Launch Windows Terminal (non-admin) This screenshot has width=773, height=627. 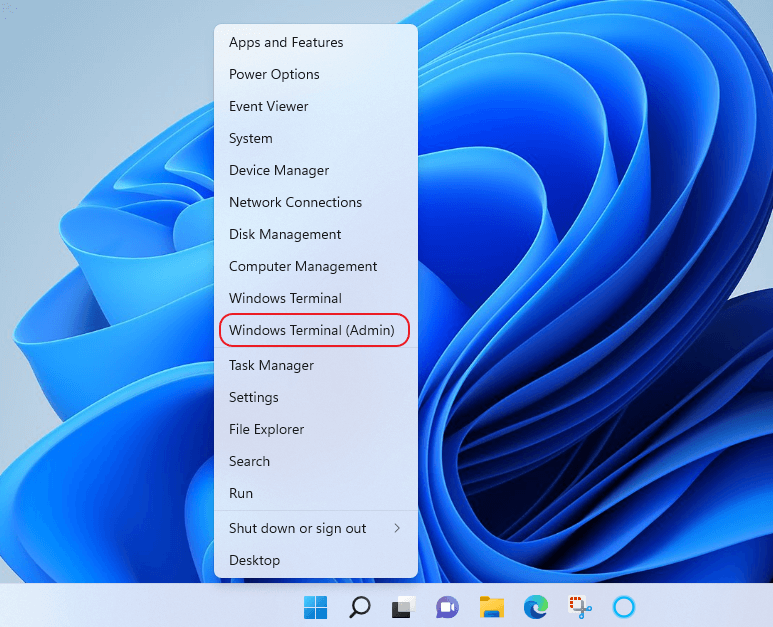click(316, 299)
